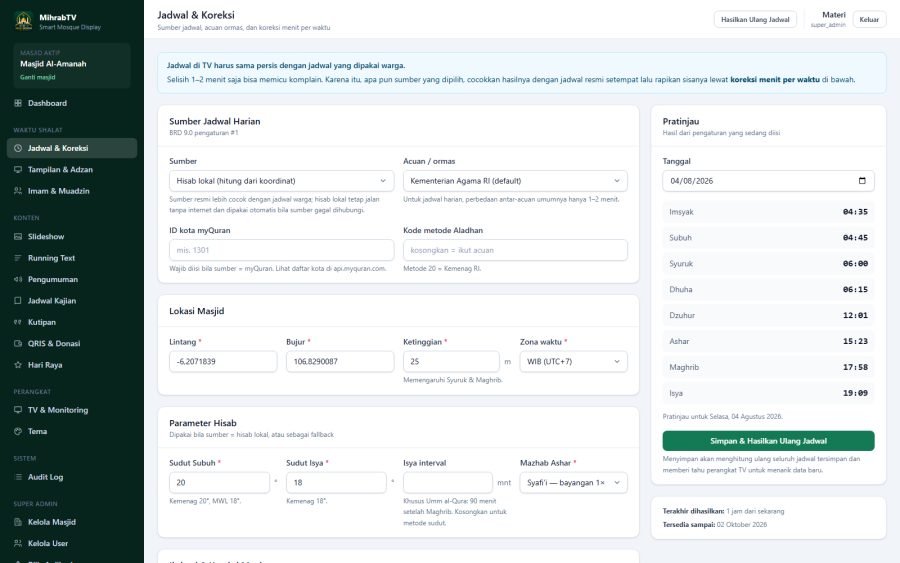Click the Syuruk 06:00 preview row

768,263
